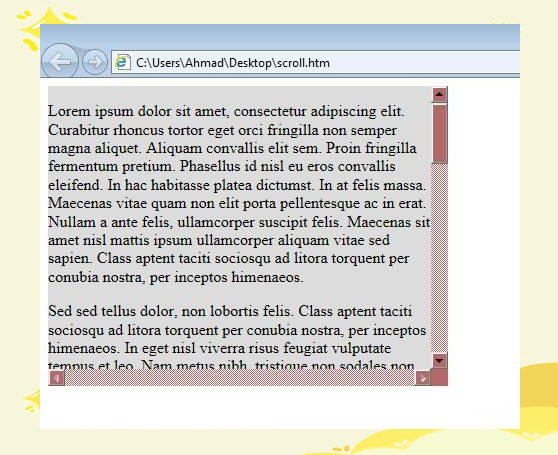Click the scrollbar corner square

click(x=439, y=378)
